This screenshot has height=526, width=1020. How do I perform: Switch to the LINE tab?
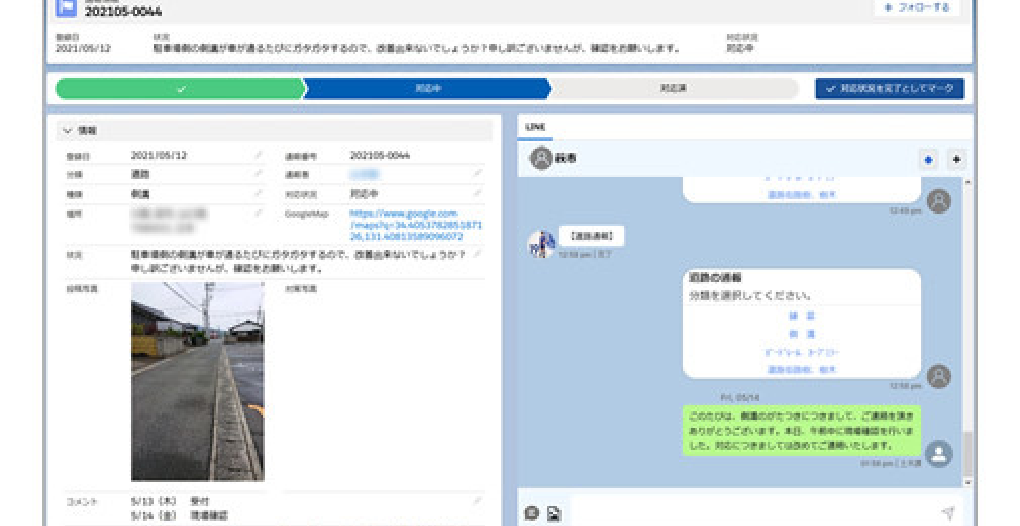[535, 128]
